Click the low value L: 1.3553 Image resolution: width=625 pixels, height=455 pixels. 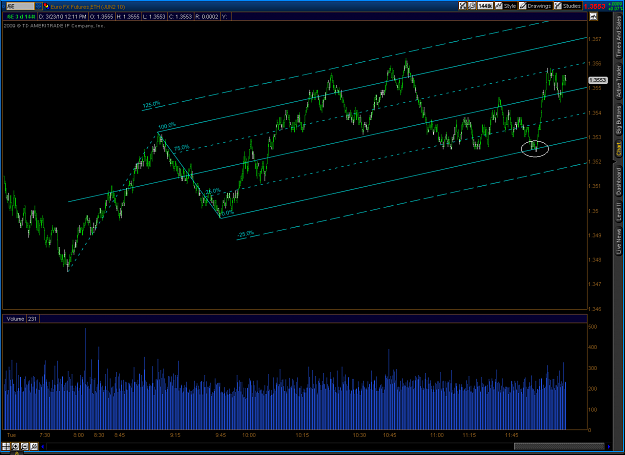(154, 16)
